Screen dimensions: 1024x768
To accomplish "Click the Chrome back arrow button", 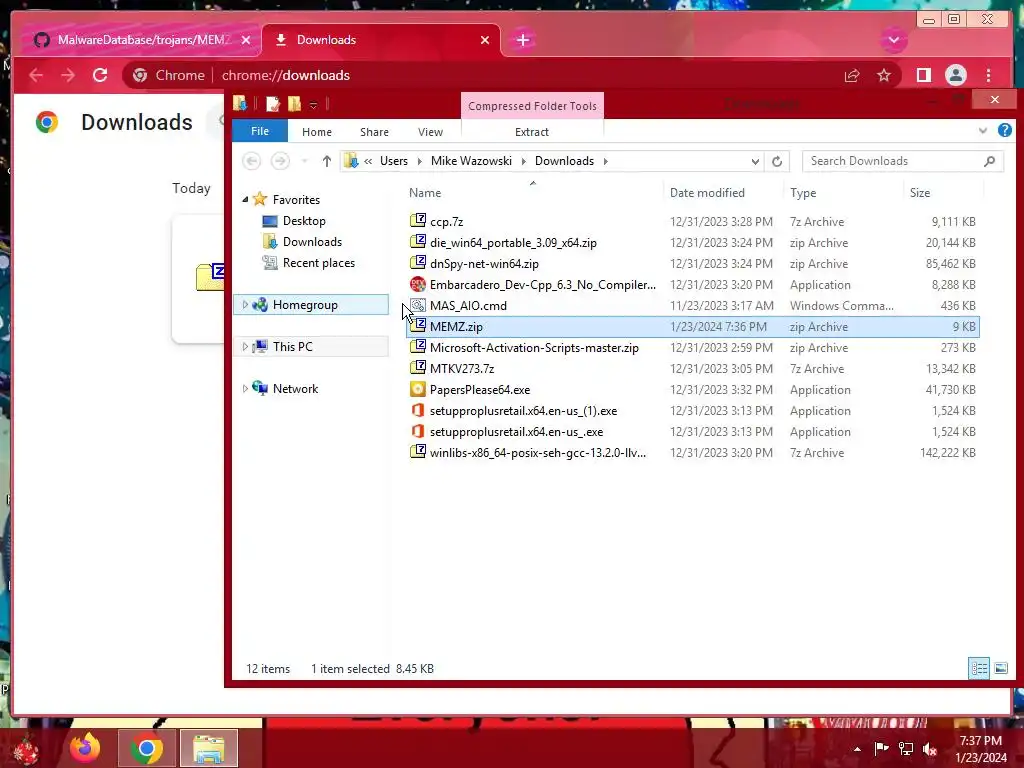I will [36, 75].
